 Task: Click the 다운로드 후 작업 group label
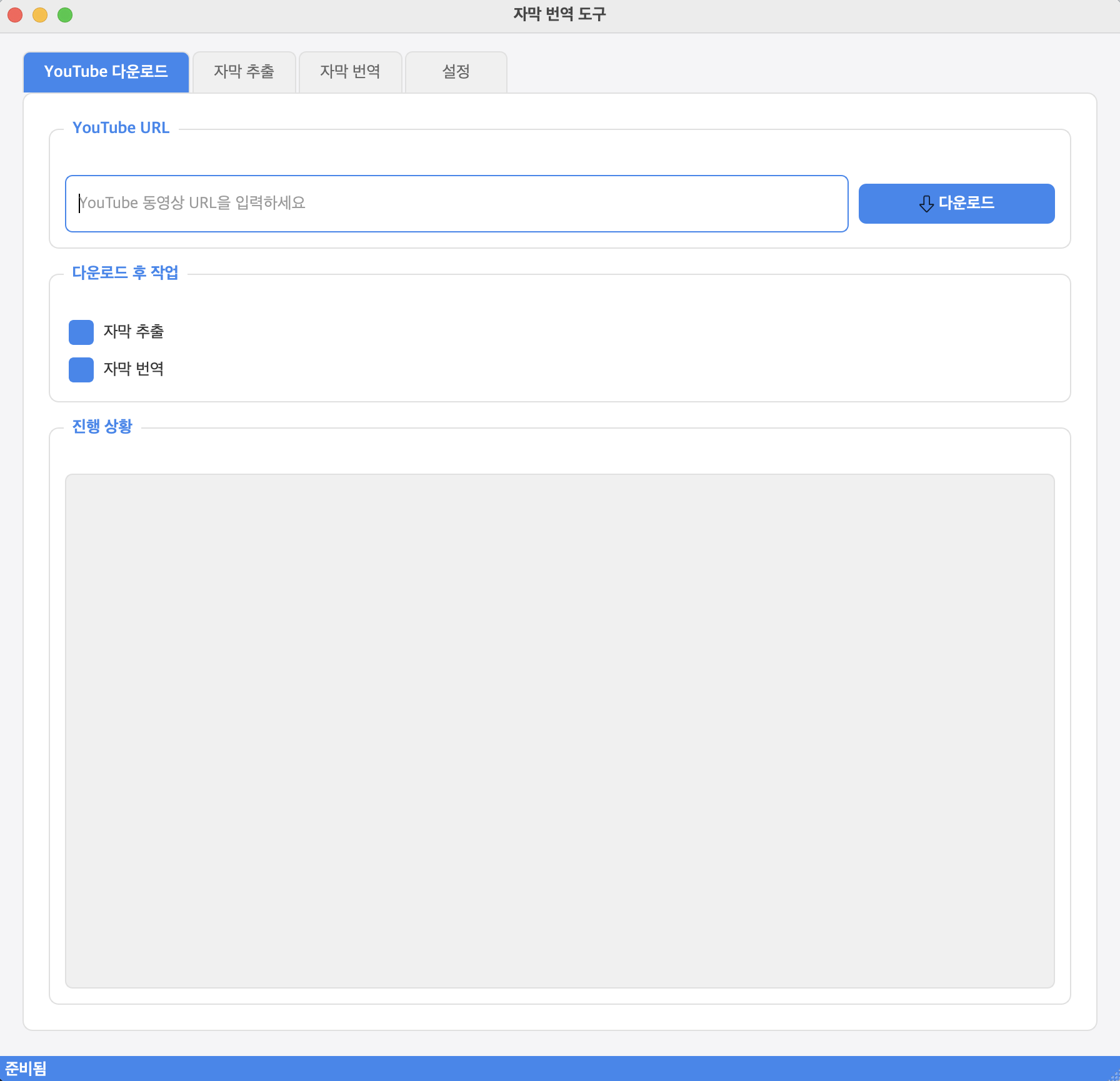126,272
